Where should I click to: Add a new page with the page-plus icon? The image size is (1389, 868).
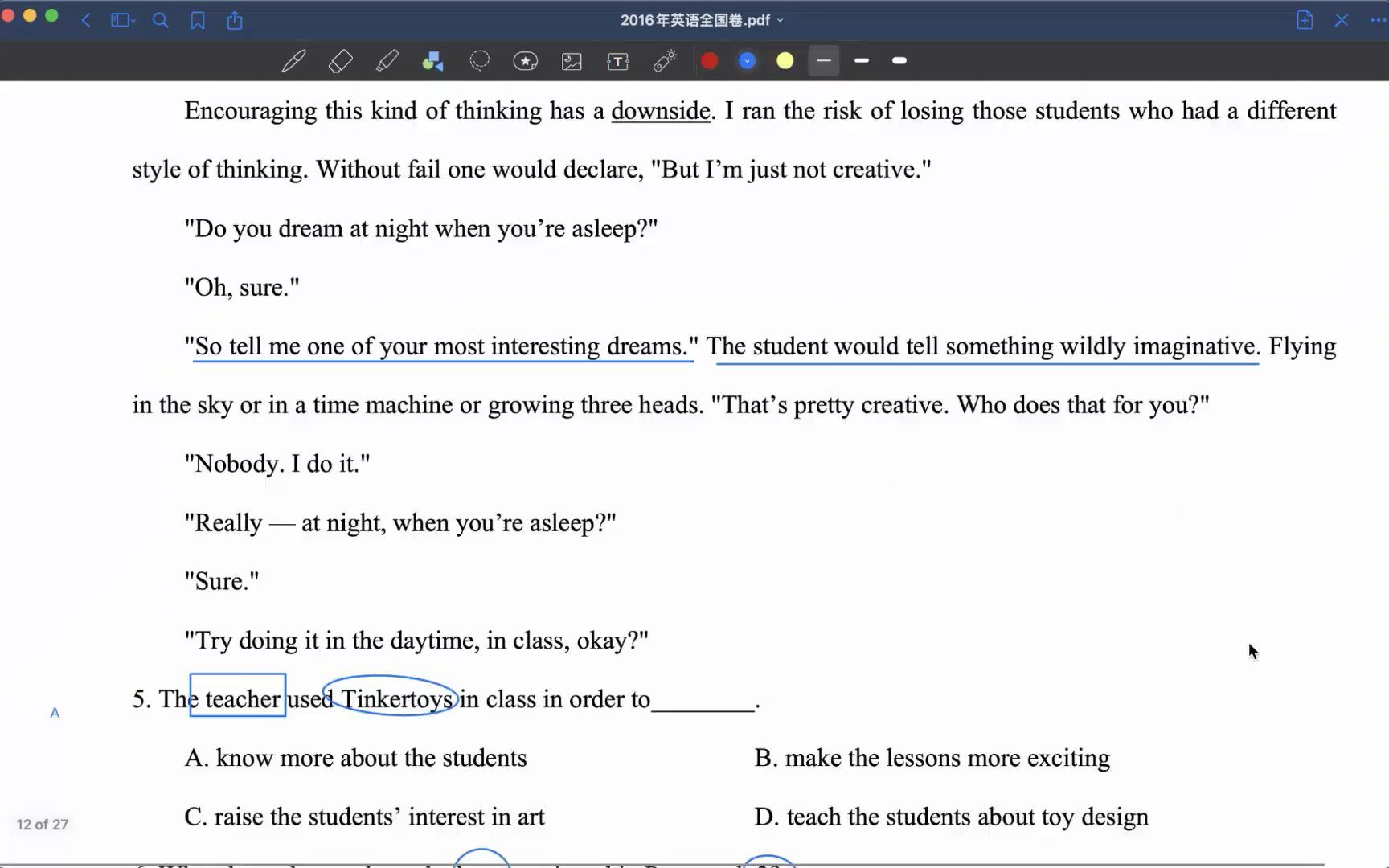(x=1305, y=20)
